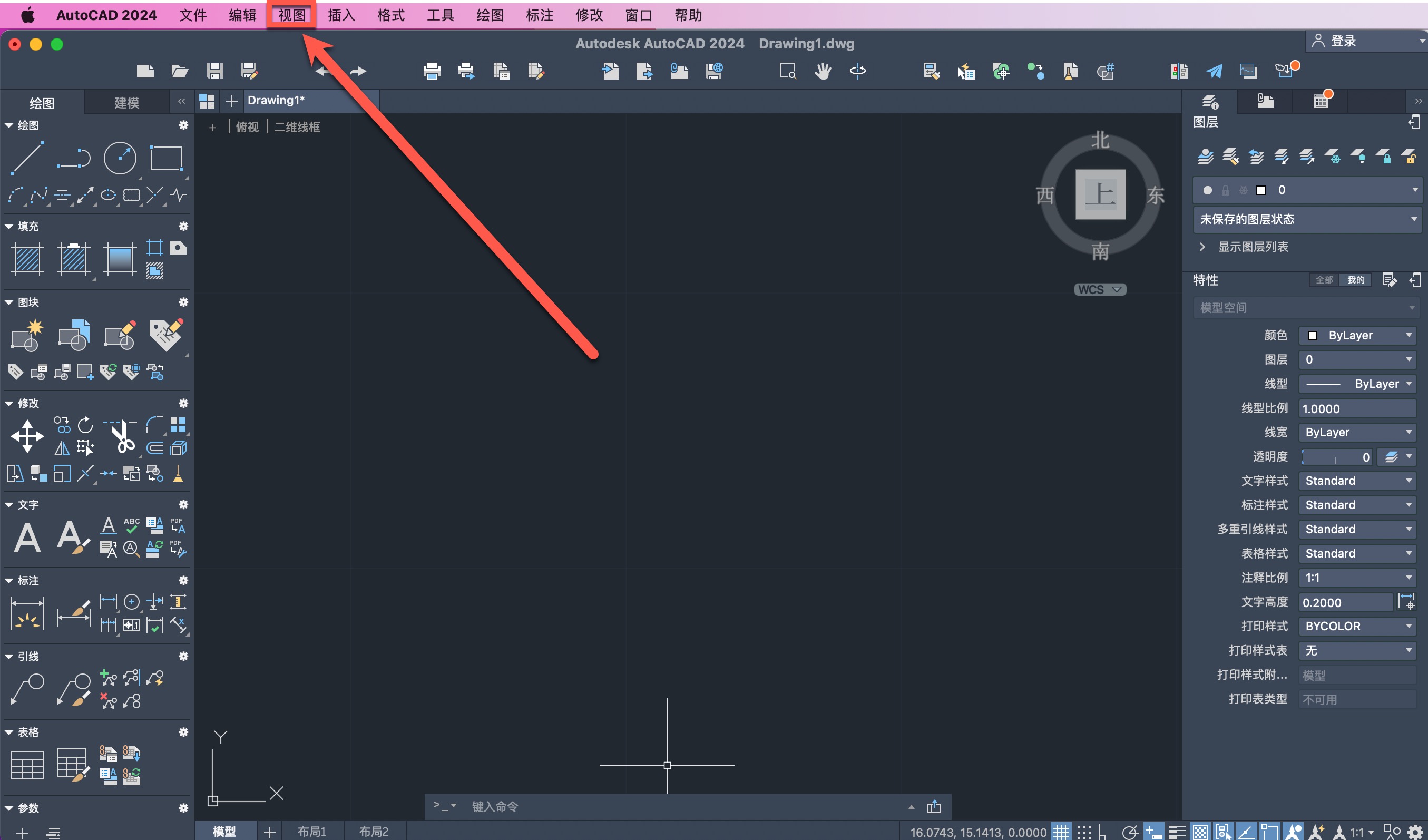
Task: Toggle grid display in status bar
Action: [x=1061, y=832]
